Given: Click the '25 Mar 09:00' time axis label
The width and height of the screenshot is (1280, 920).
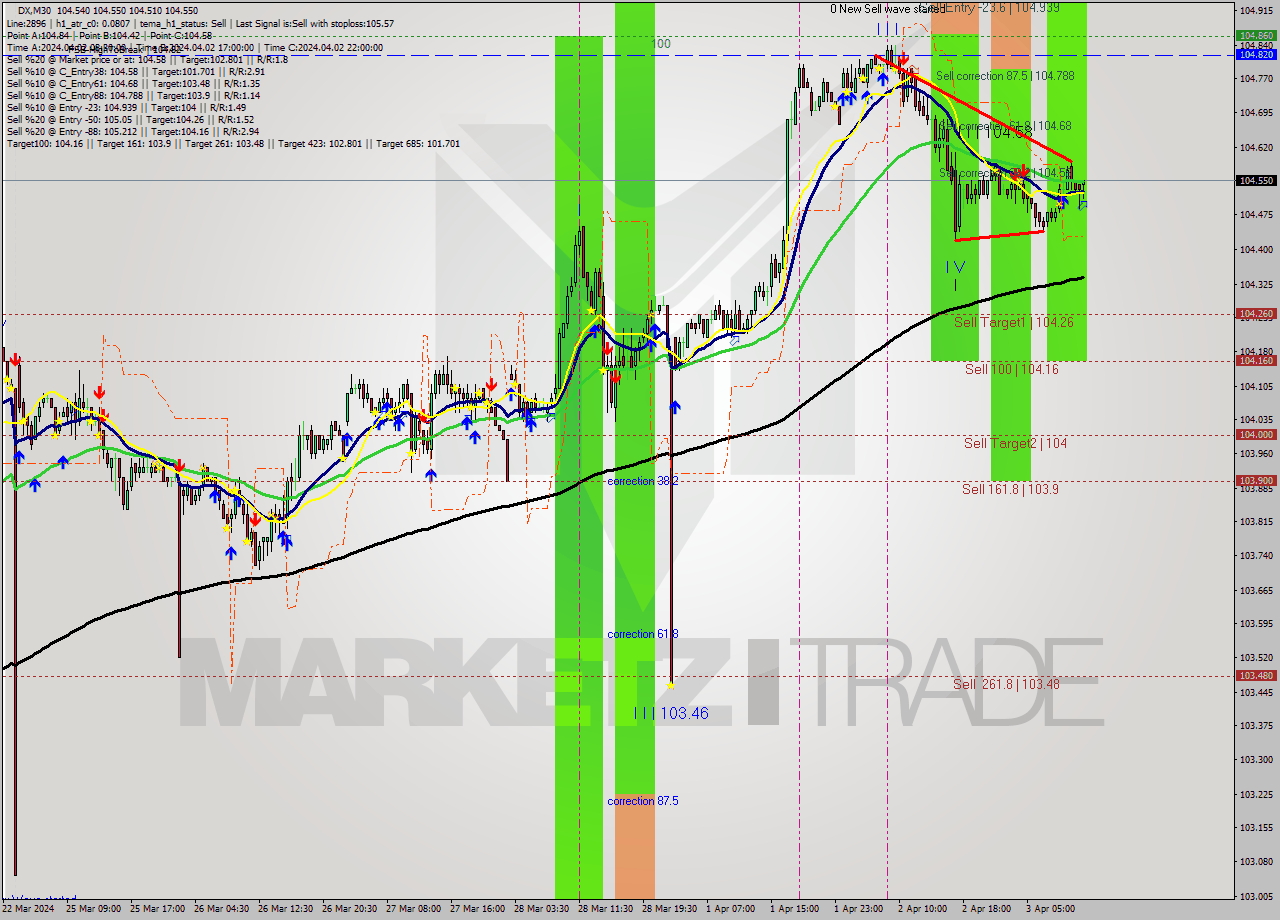Looking at the screenshot, I should pyautogui.click(x=93, y=909).
